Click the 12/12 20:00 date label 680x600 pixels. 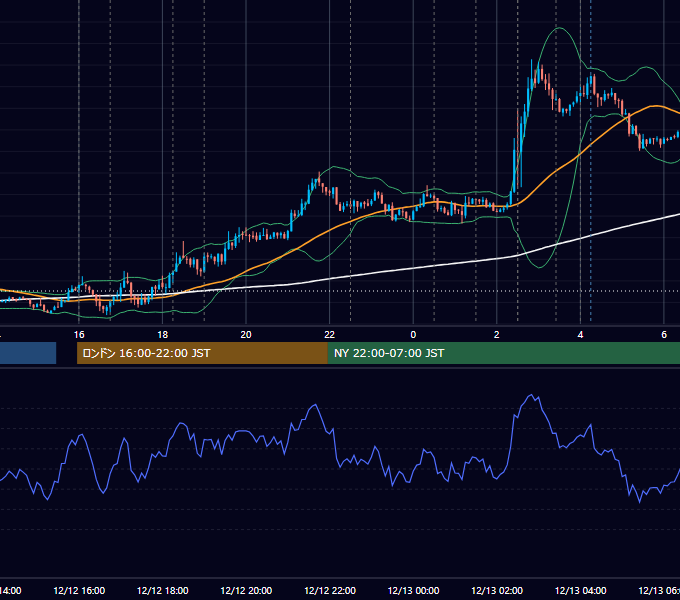[x=246, y=590]
